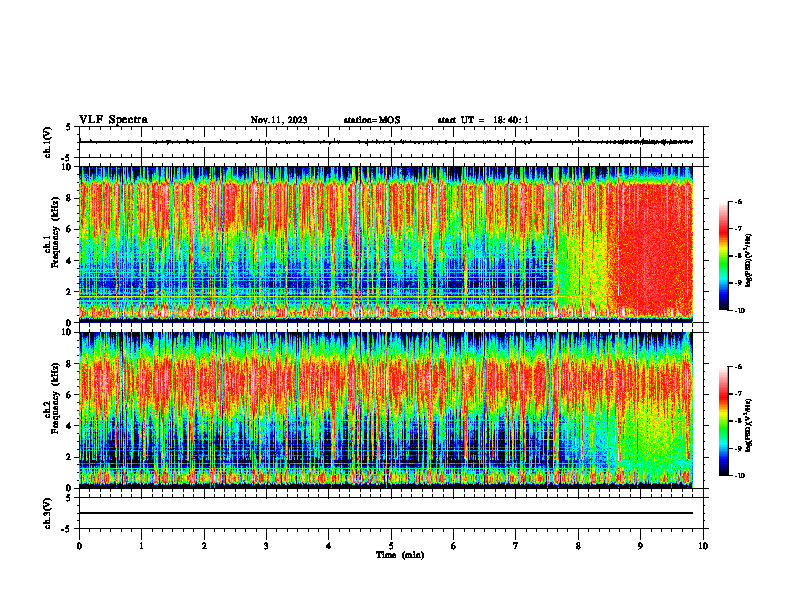The width and height of the screenshot is (792, 612).
Task: Click the ch.3(V) axis label
Action: (x=47, y=513)
